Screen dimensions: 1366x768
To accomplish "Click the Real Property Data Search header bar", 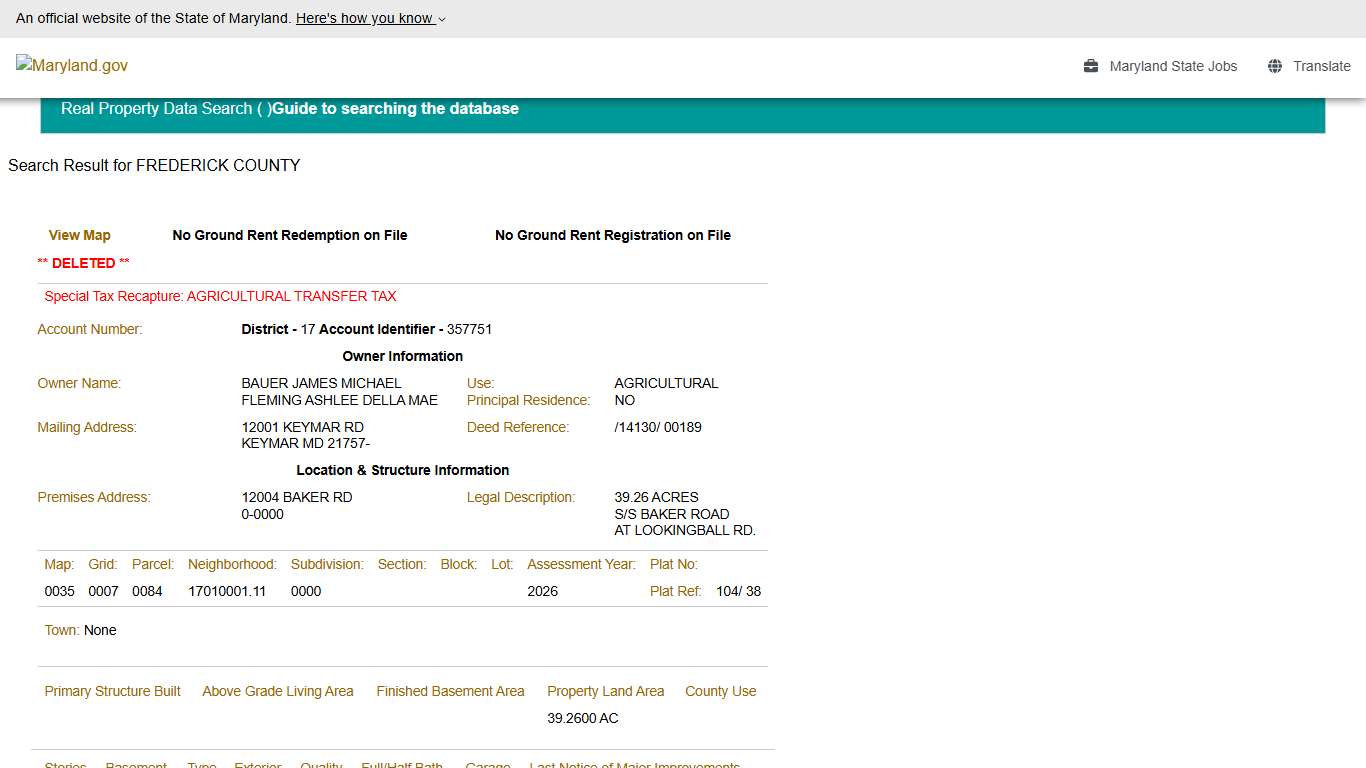I will pos(165,108).
